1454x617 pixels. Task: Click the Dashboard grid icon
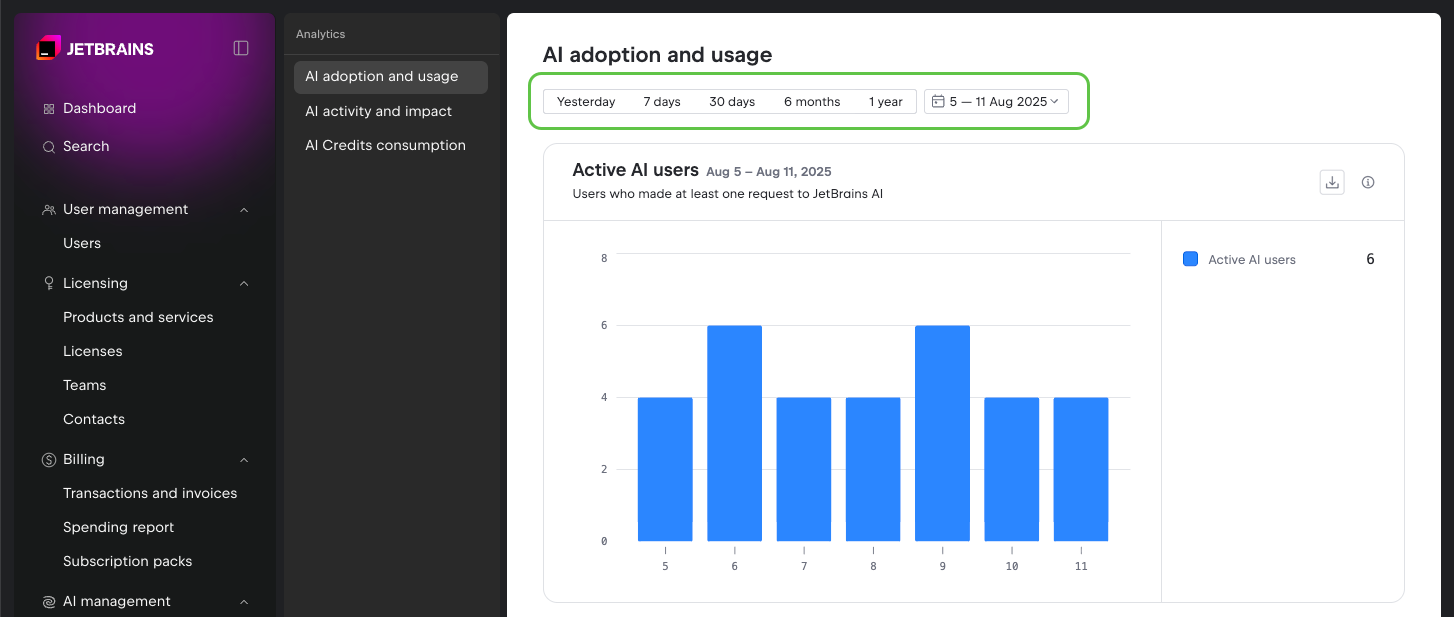[x=48, y=109]
